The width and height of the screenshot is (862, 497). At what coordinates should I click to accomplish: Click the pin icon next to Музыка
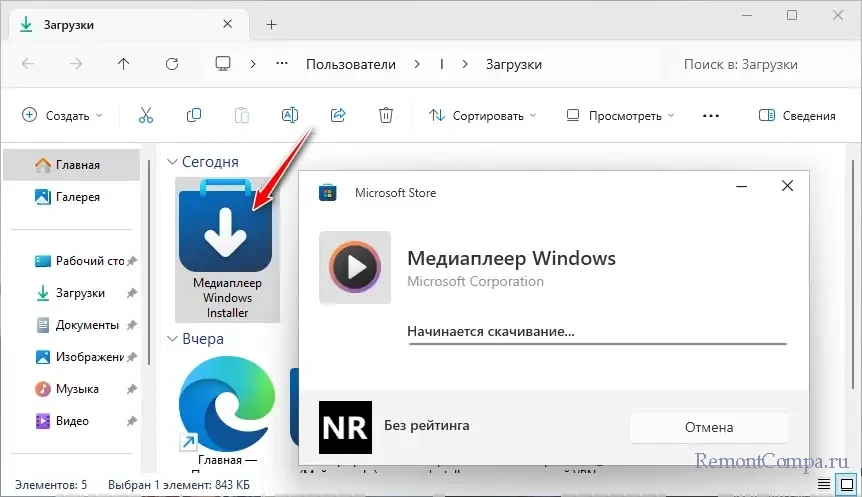click(131, 389)
